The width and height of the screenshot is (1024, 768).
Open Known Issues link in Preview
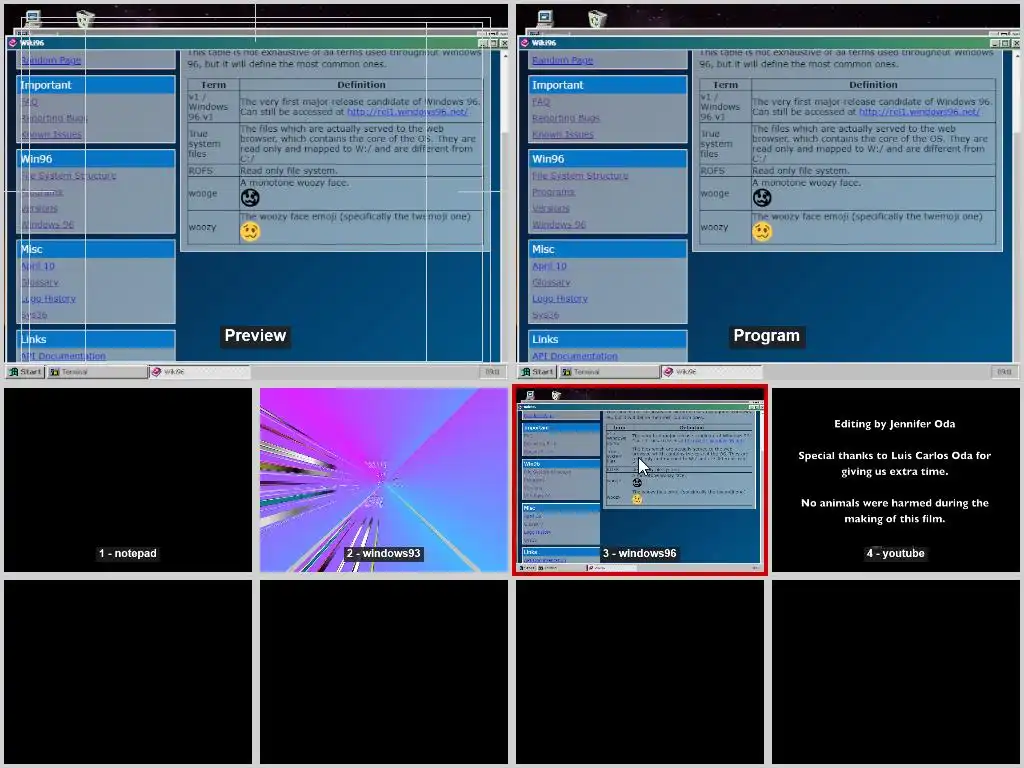click(51, 135)
